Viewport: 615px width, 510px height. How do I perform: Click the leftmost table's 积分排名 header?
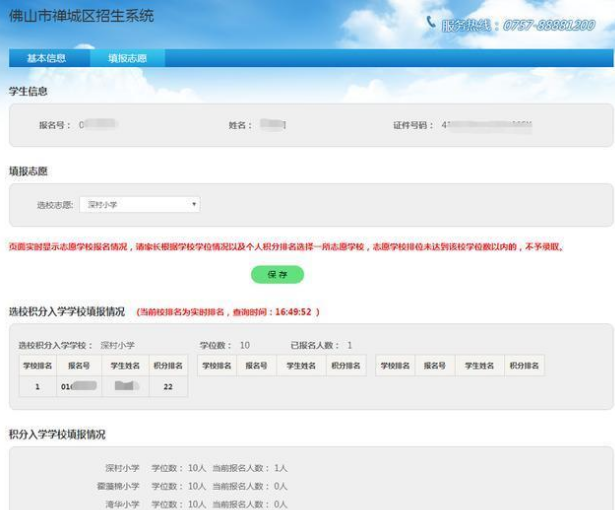point(168,366)
